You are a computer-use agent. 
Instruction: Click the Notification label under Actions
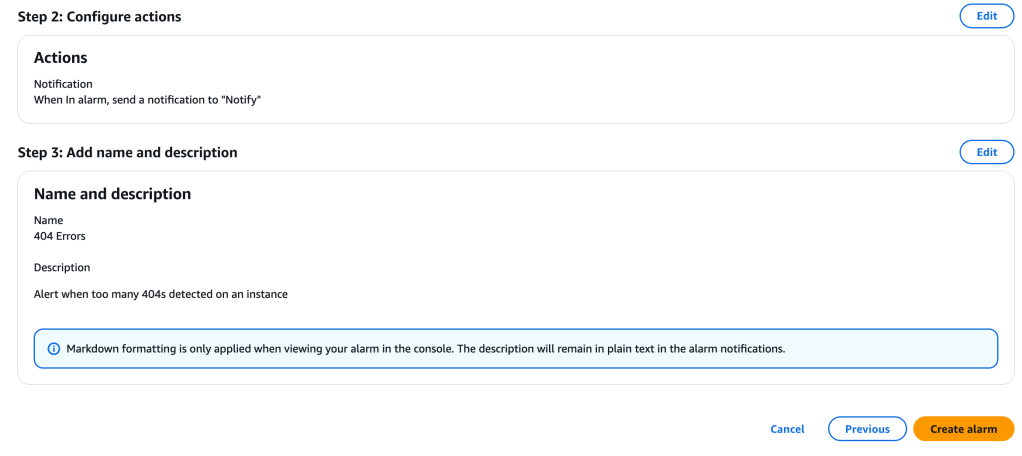coord(63,84)
